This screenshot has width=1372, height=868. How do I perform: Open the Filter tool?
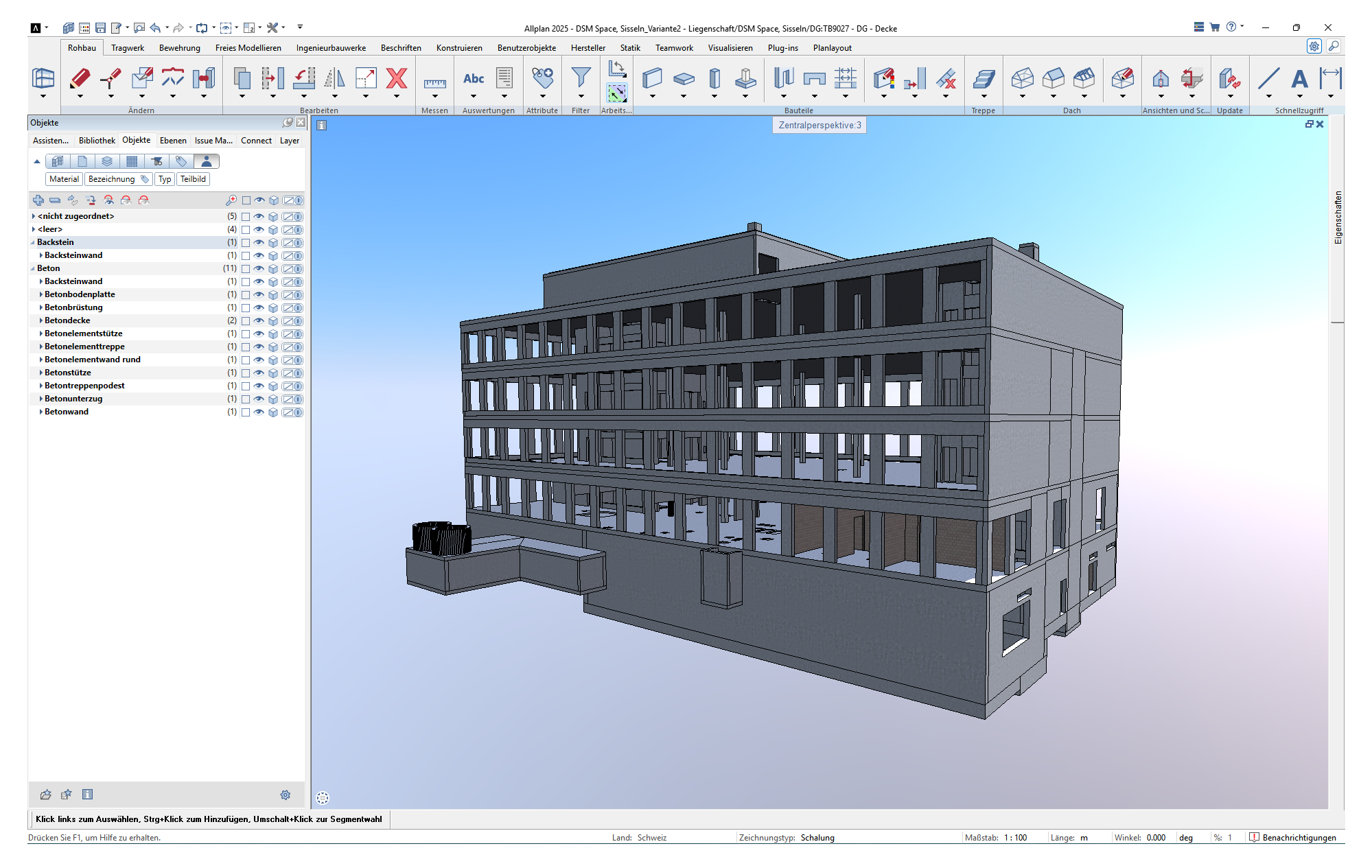(x=581, y=77)
